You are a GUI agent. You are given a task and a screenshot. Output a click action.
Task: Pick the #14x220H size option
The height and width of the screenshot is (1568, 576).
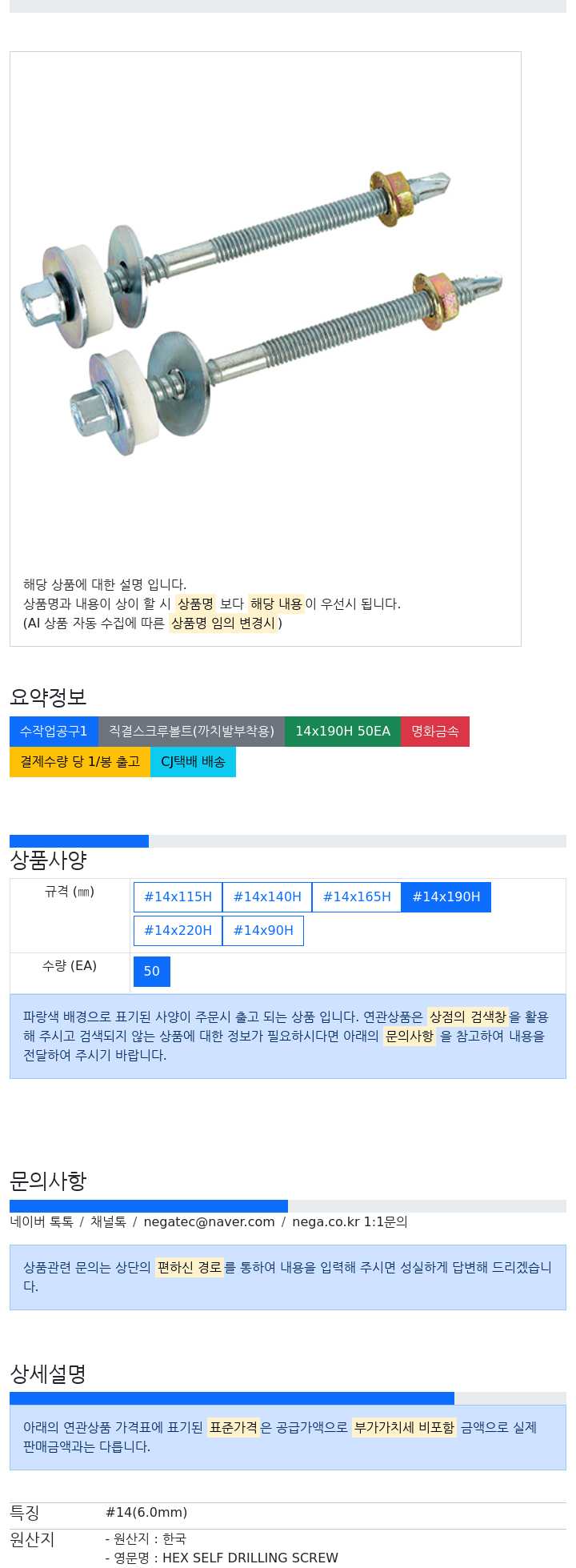(x=178, y=931)
